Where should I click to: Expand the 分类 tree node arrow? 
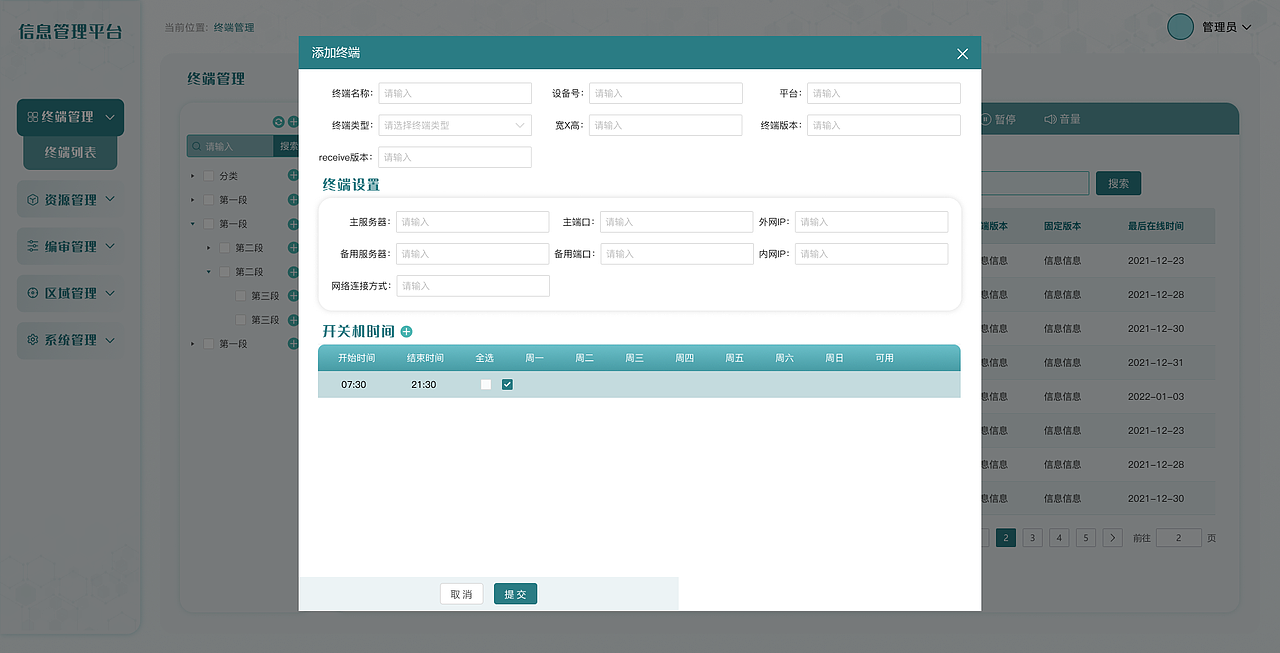193,176
